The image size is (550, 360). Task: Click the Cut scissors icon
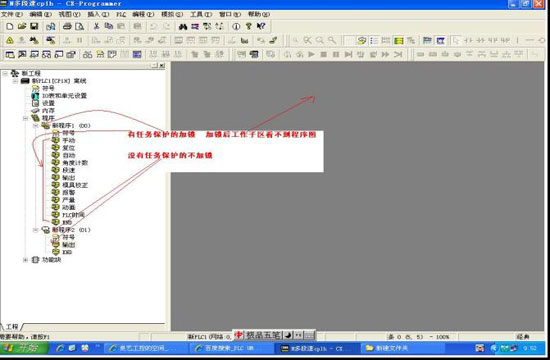point(96,26)
